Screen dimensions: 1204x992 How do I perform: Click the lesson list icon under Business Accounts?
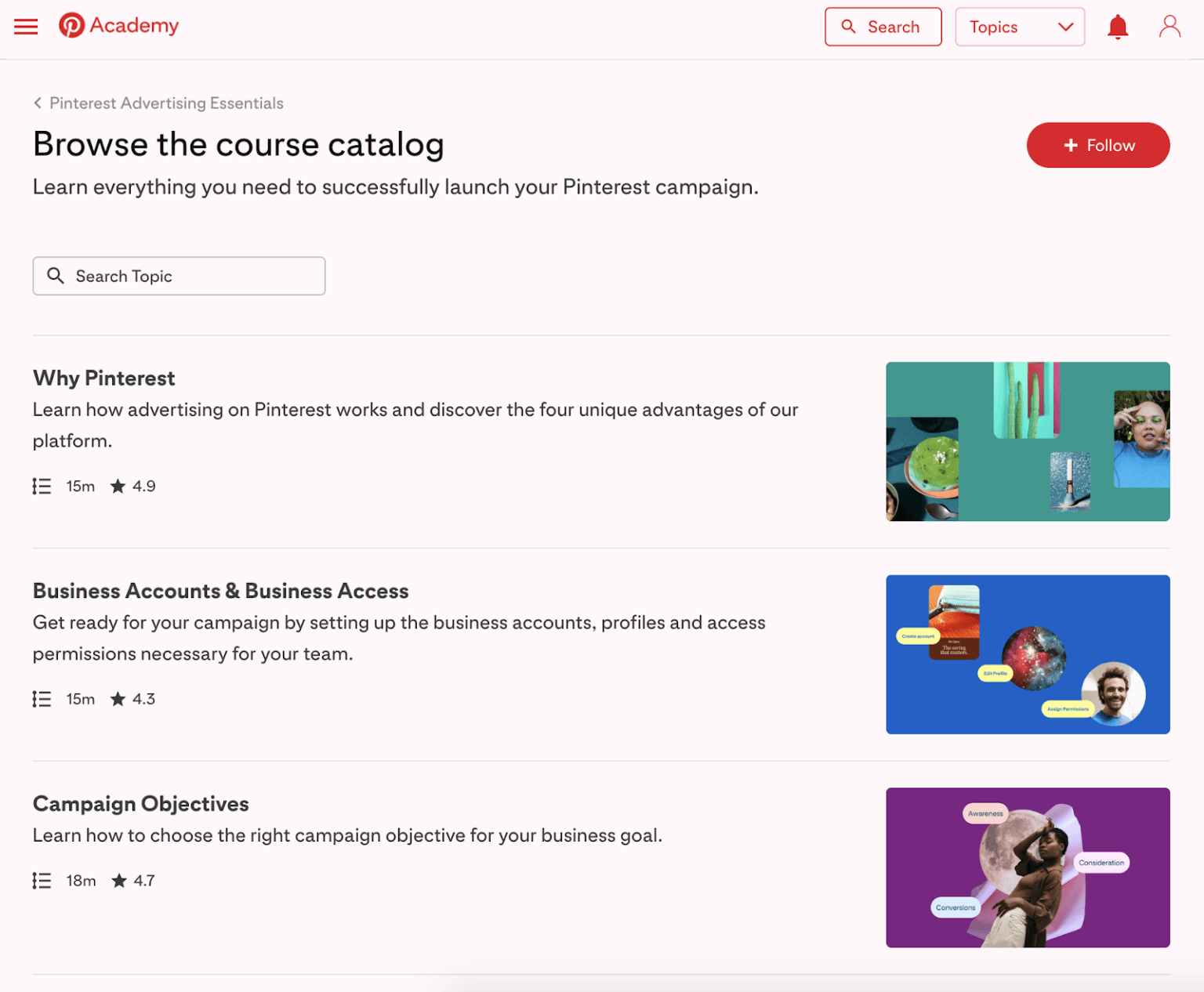pyautogui.click(x=42, y=699)
